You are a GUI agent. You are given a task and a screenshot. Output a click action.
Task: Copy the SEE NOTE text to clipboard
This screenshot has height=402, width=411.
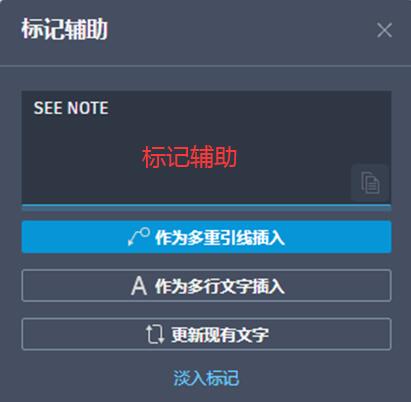[370, 183]
